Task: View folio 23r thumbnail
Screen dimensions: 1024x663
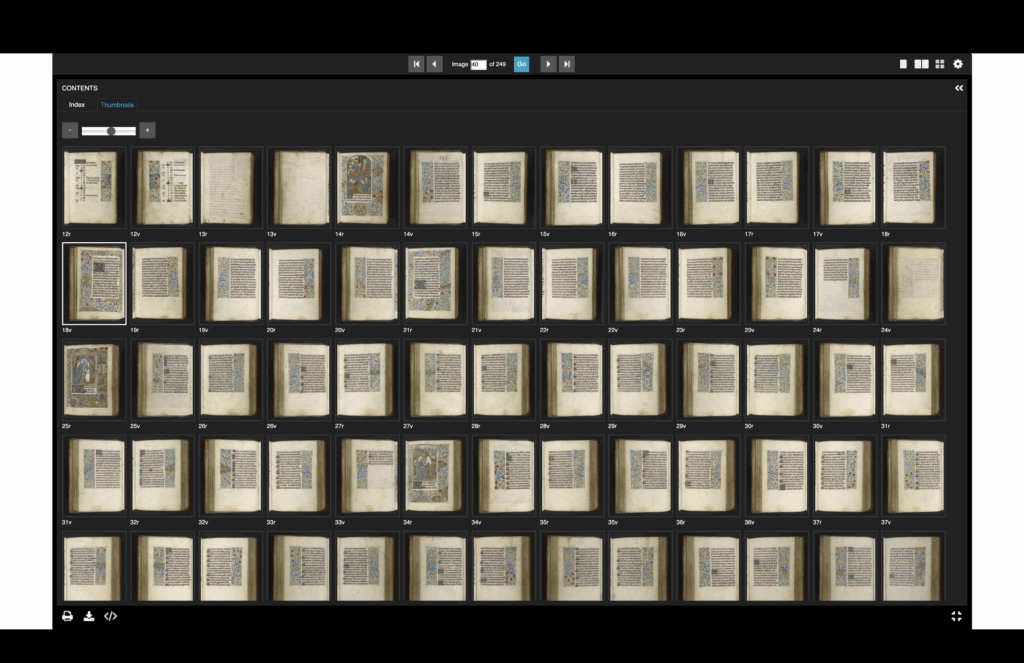Action: coord(709,283)
